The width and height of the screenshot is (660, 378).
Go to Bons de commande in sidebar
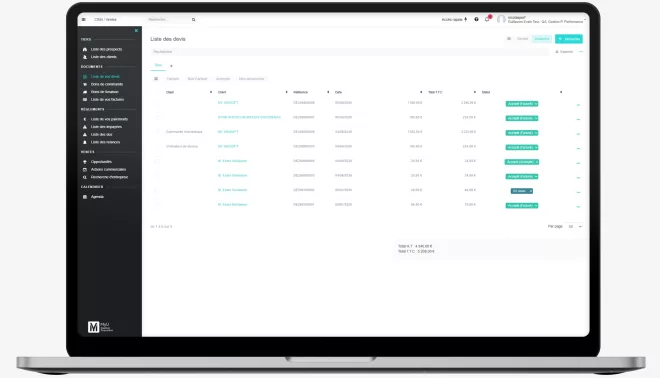coord(107,84)
